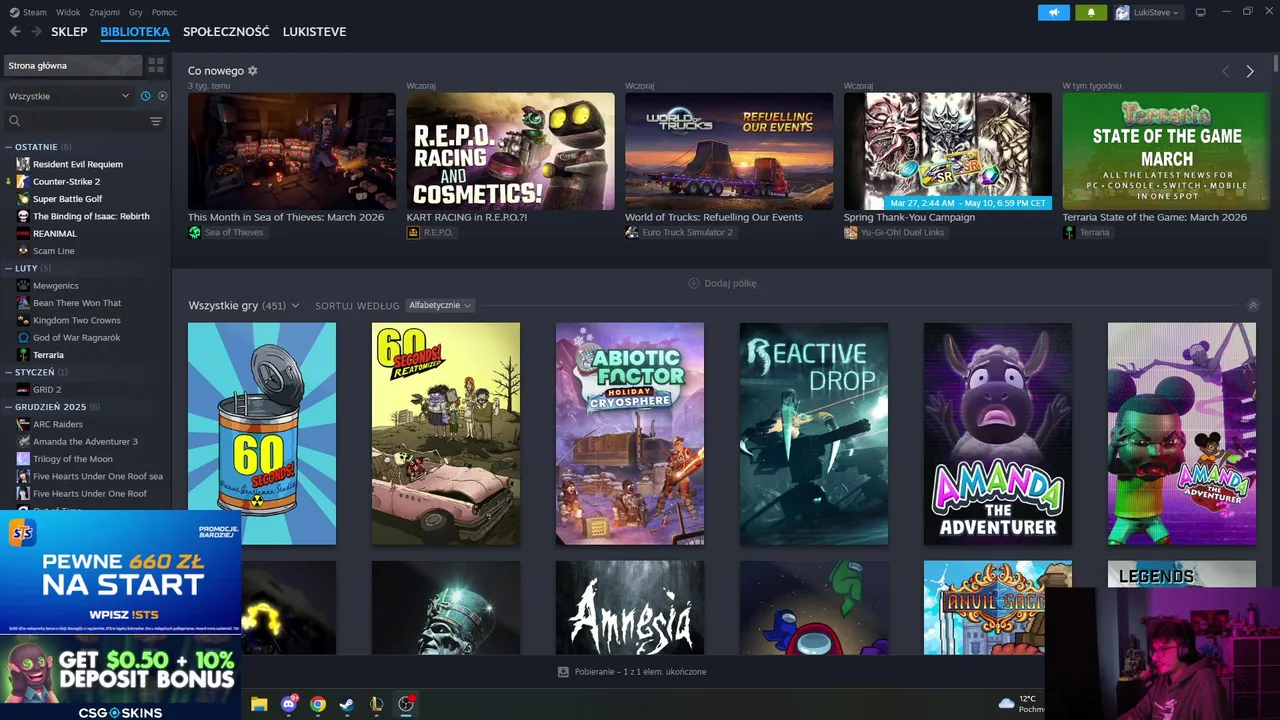Show previous What's New items arrow
The height and width of the screenshot is (720, 1280).
point(1226,71)
